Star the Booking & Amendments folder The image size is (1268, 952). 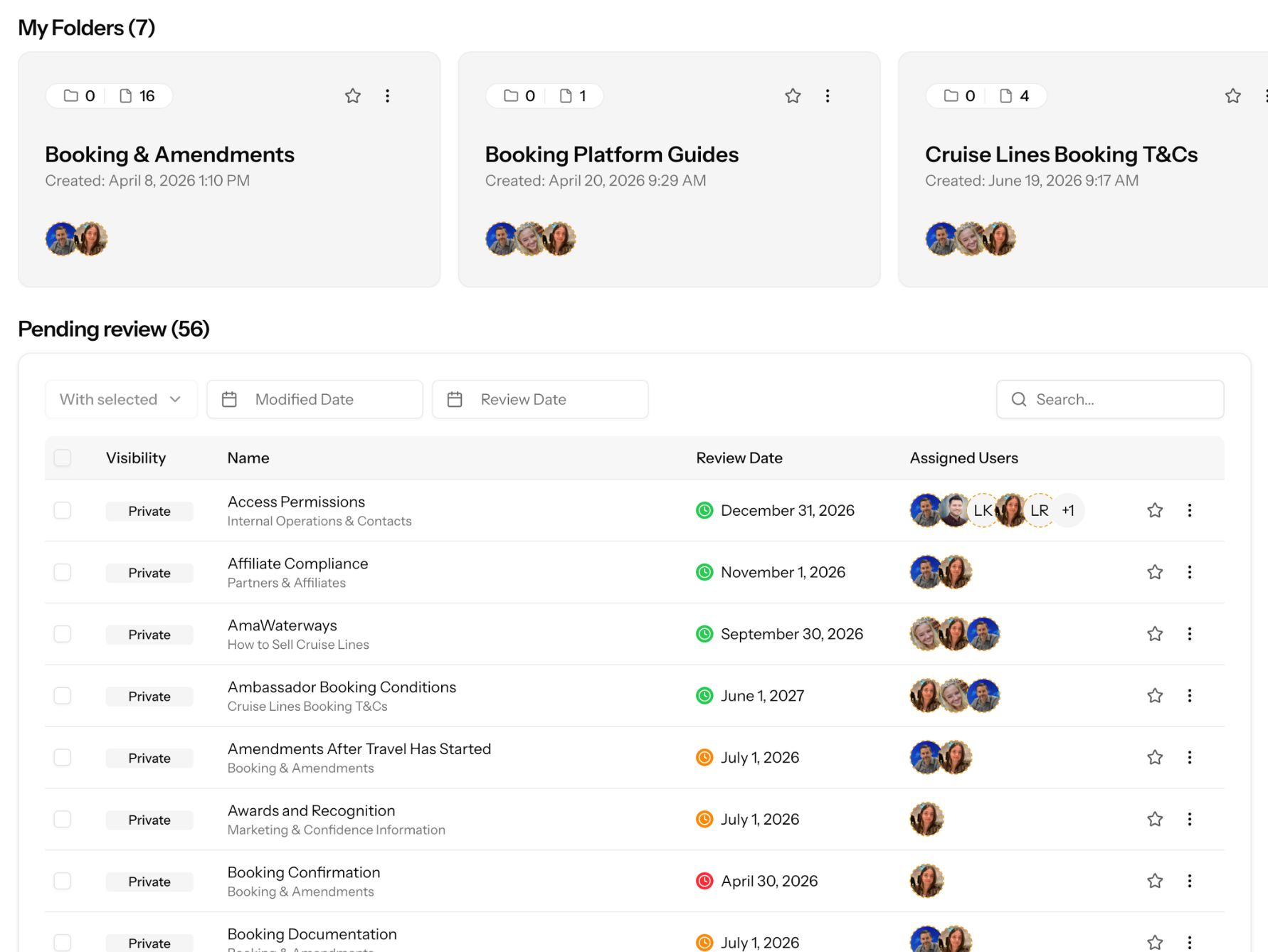click(x=353, y=95)
